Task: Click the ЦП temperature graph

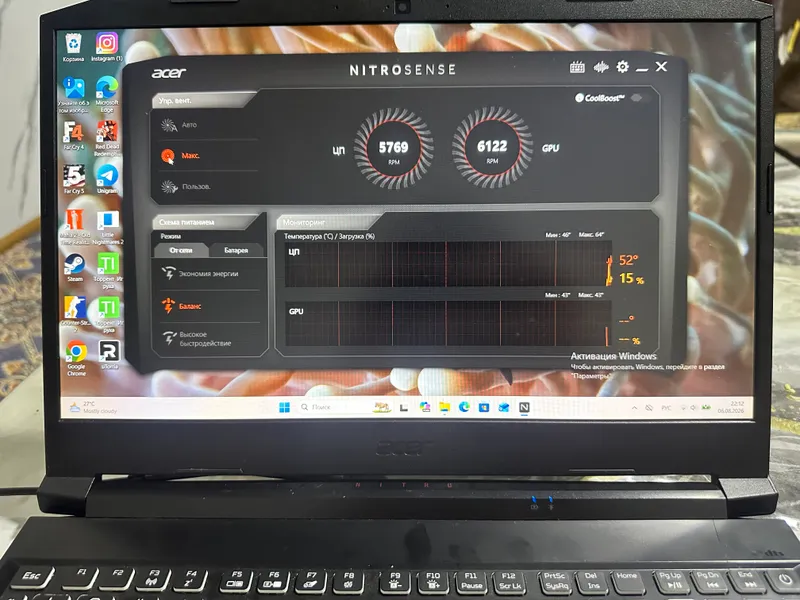Action: pos(448,264)
